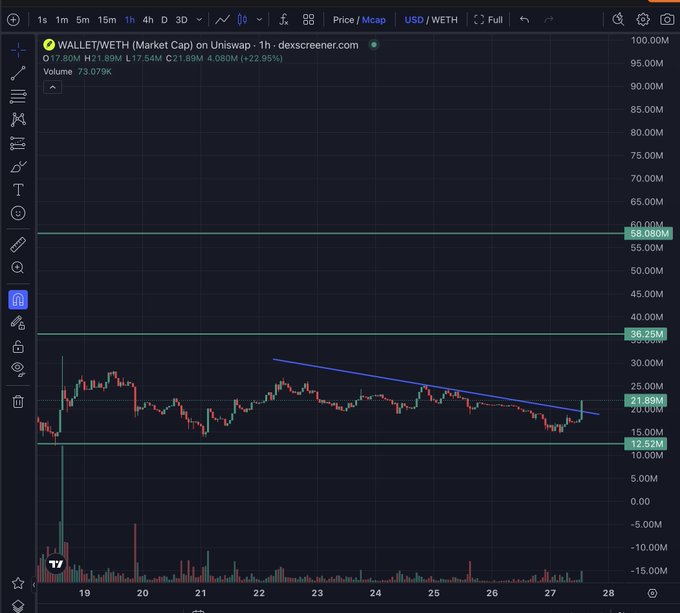The height and width of the screenshot is (613, 680).
Task: Toggle magnet mode snapping
Action: pos(18,300)
